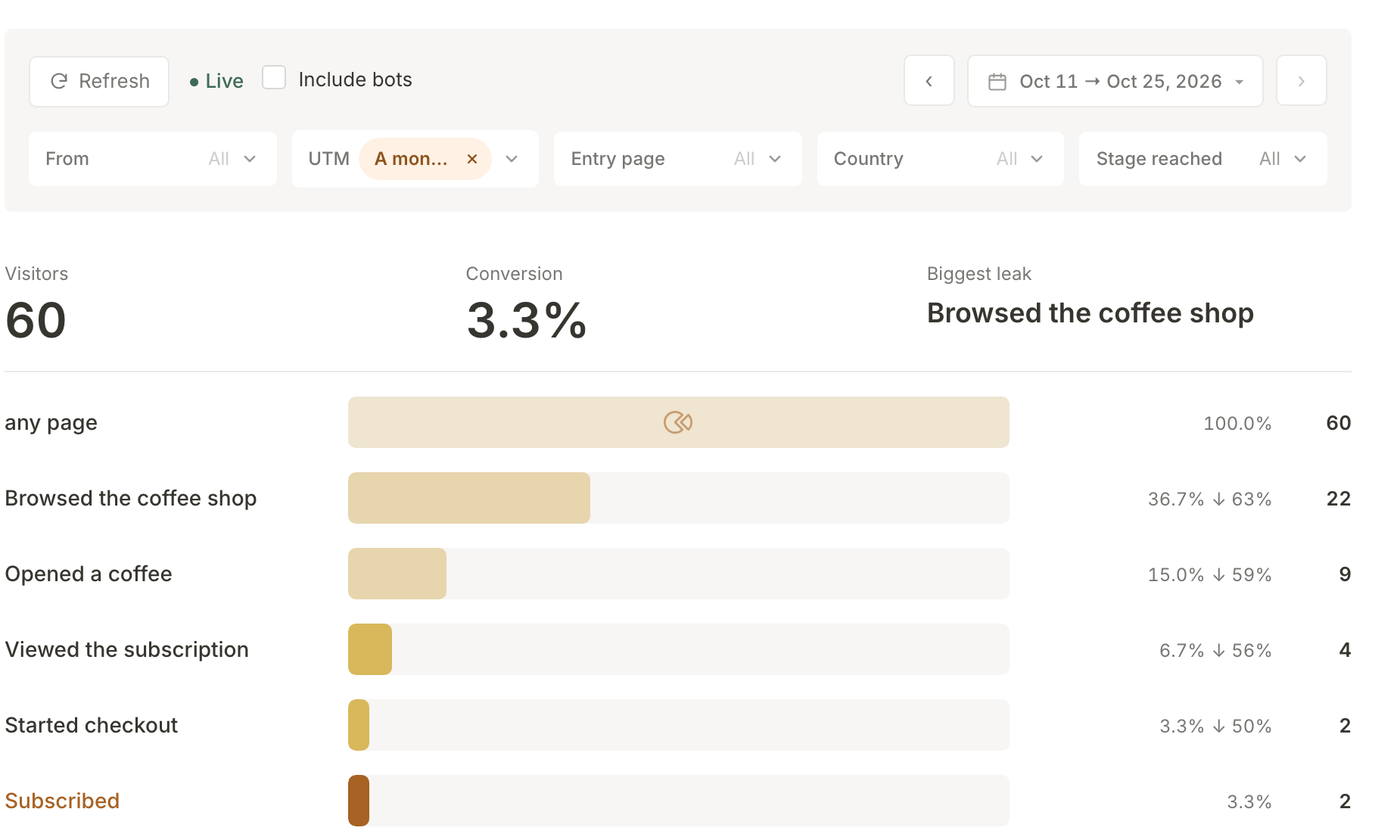Click the calendar icon in the date range
This screenshot has height=840, width=1400.
(997, 82)
